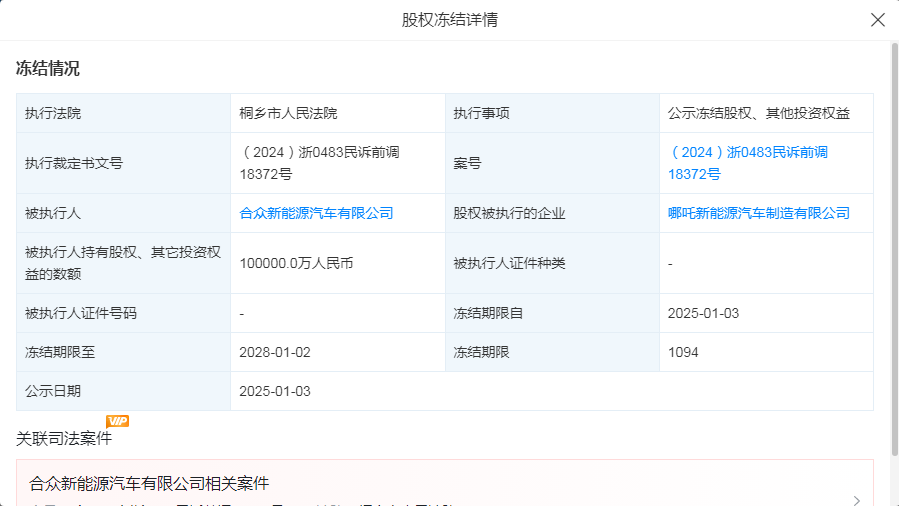Close the 股权冻结详情 dialog
This screenshot has height=506, width=899.
tap(878, 20)
